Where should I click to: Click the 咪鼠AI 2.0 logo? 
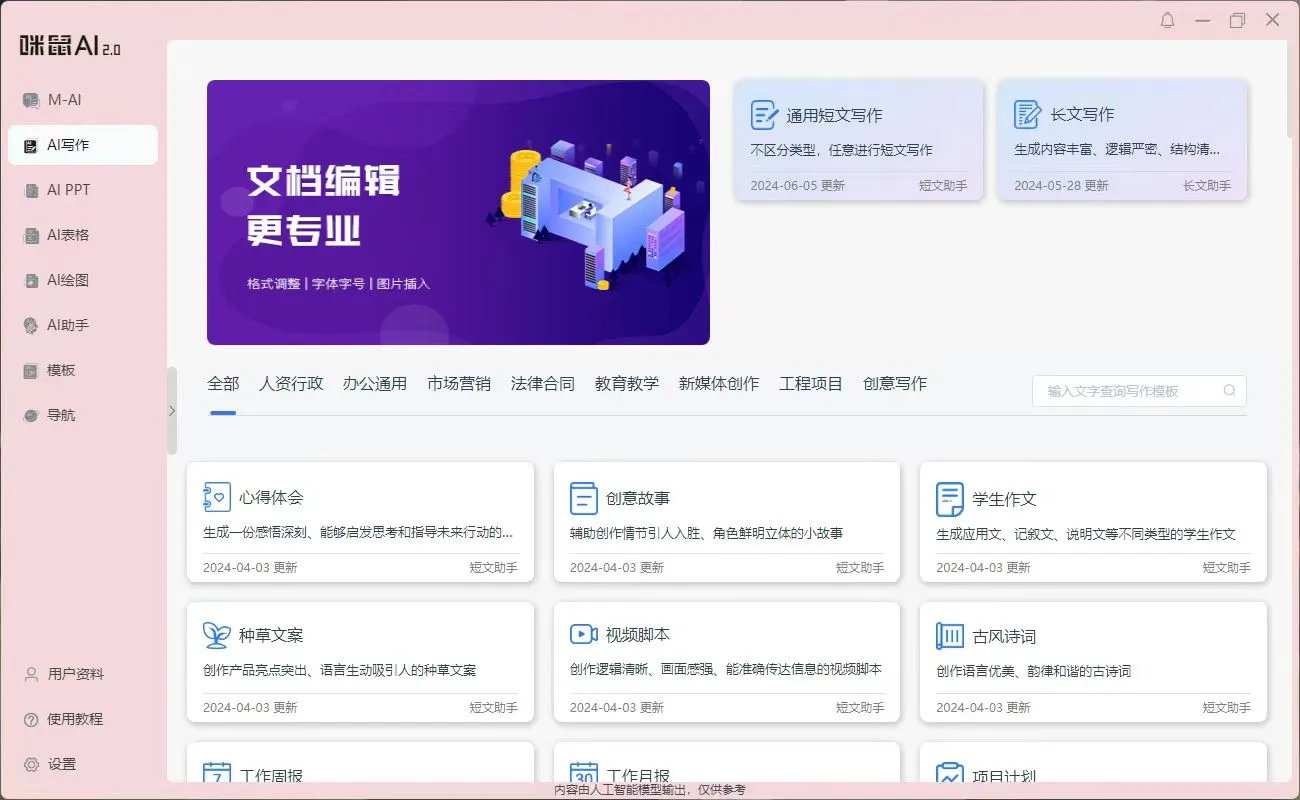pos(70,46)
